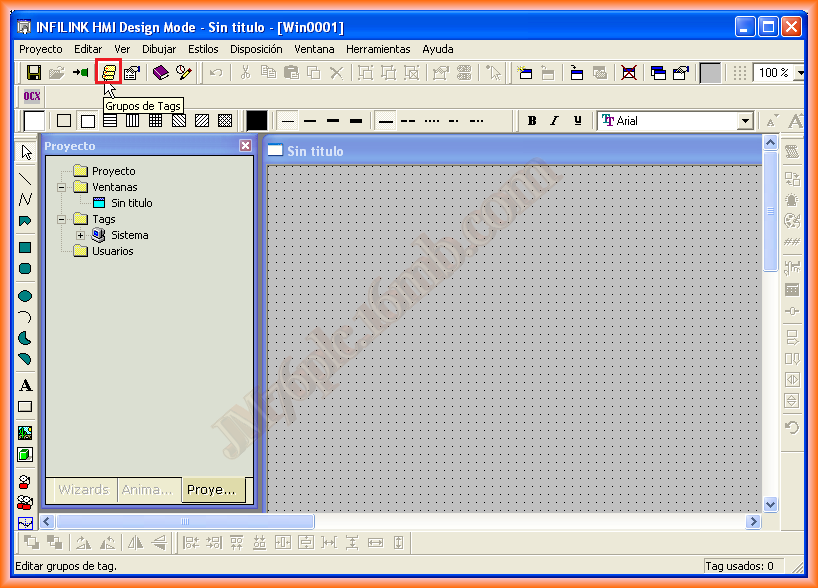Viewport: 818px width, 588px height.
Task: Click the black fill color swatch
Action: pos(257,121)
